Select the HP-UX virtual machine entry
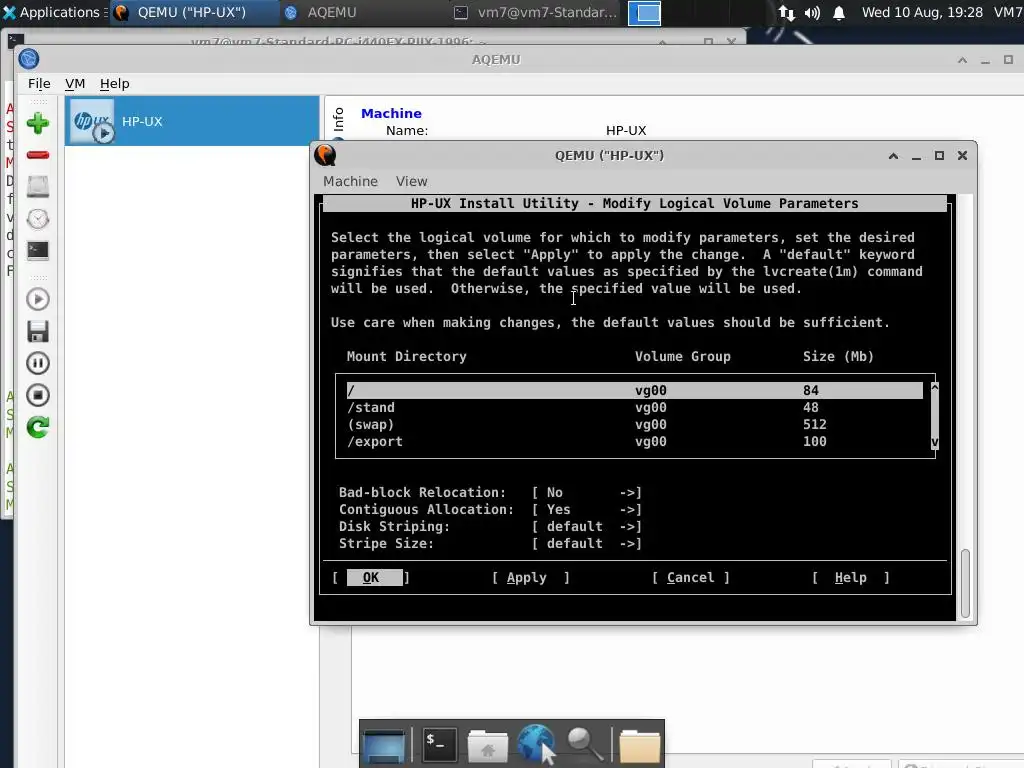 [x=192, y=121]
